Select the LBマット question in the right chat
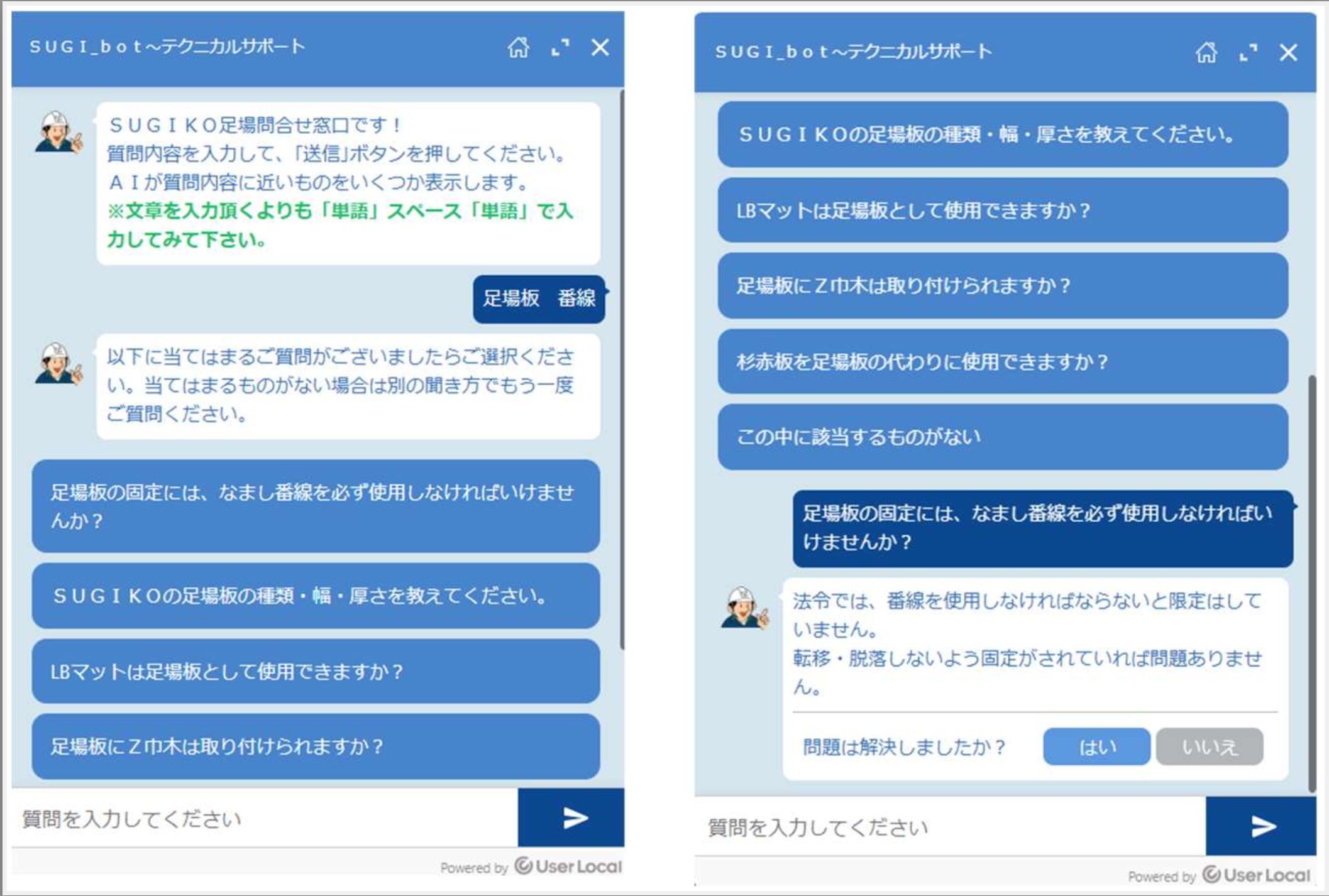 click(x=1003, y=210)
